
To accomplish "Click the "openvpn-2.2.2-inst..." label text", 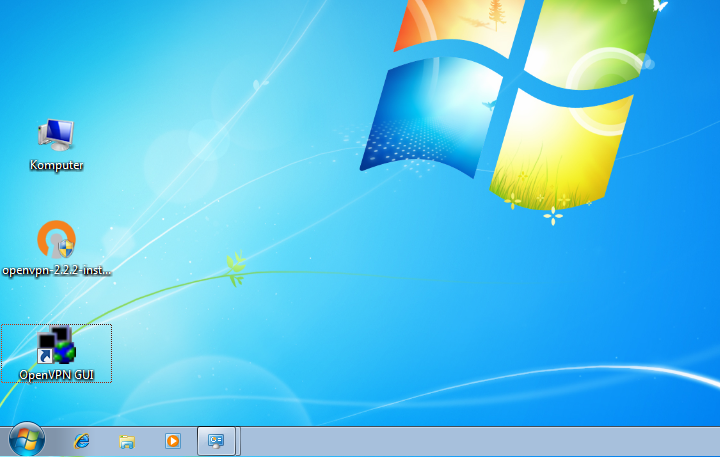I will pos(56,270).
